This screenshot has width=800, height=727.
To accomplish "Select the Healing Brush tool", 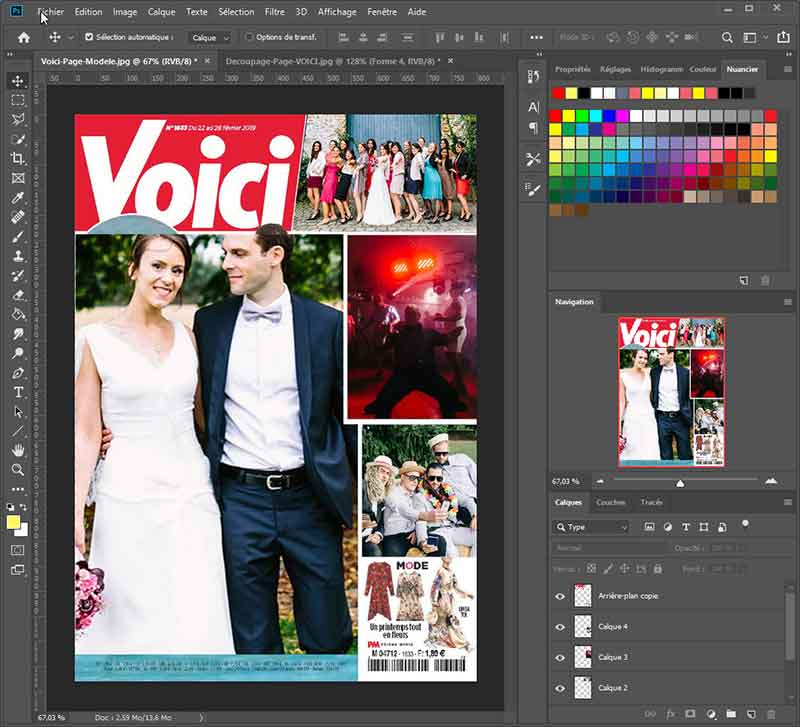I will pos(18,217).
